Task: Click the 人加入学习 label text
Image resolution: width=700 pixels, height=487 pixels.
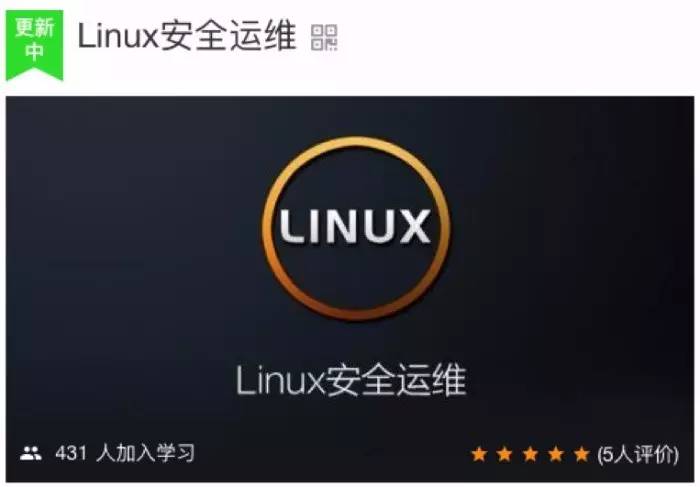Action: point(146,454)
